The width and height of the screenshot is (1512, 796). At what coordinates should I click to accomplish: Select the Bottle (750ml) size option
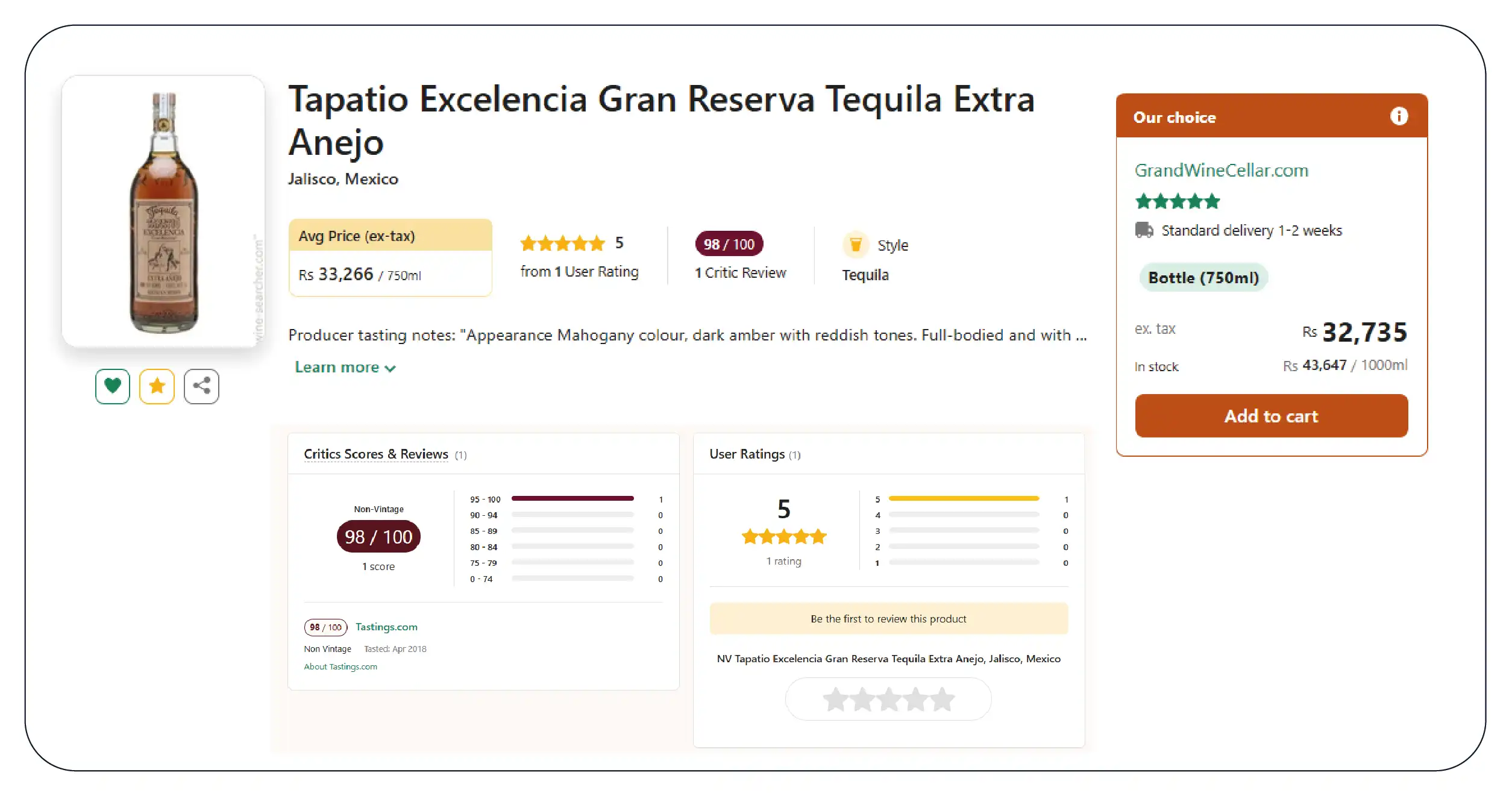click(x=1203, y=278)
